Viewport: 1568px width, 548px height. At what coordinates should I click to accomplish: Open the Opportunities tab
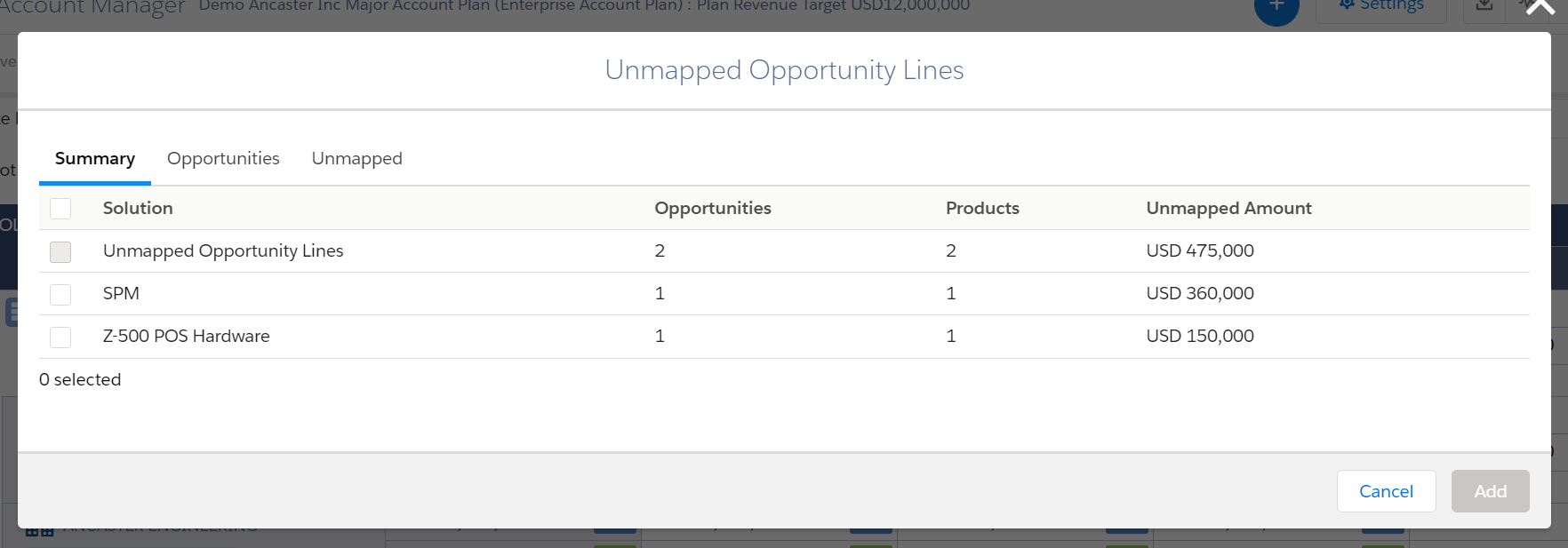223,159
